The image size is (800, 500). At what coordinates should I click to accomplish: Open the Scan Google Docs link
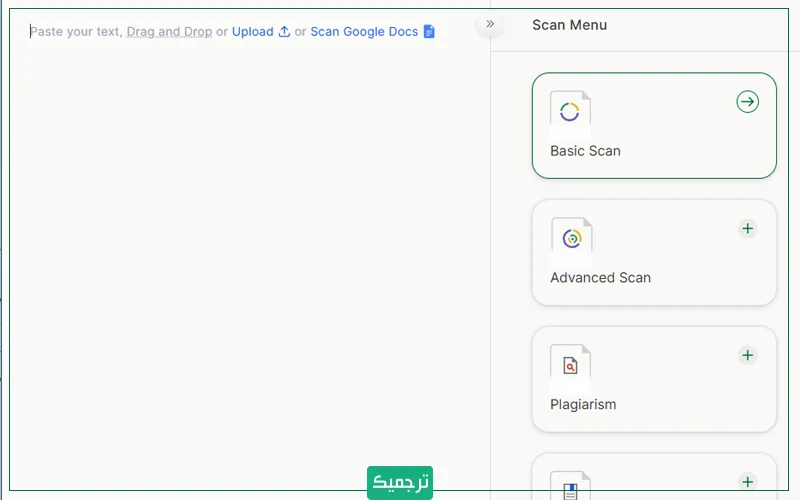coord(364,32)
